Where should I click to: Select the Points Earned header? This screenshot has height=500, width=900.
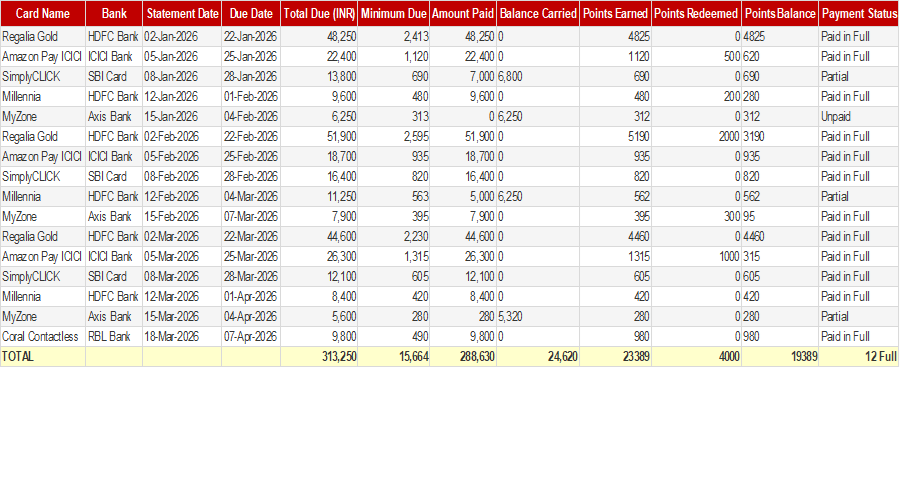pyautogui.click(x=615, y=14)
